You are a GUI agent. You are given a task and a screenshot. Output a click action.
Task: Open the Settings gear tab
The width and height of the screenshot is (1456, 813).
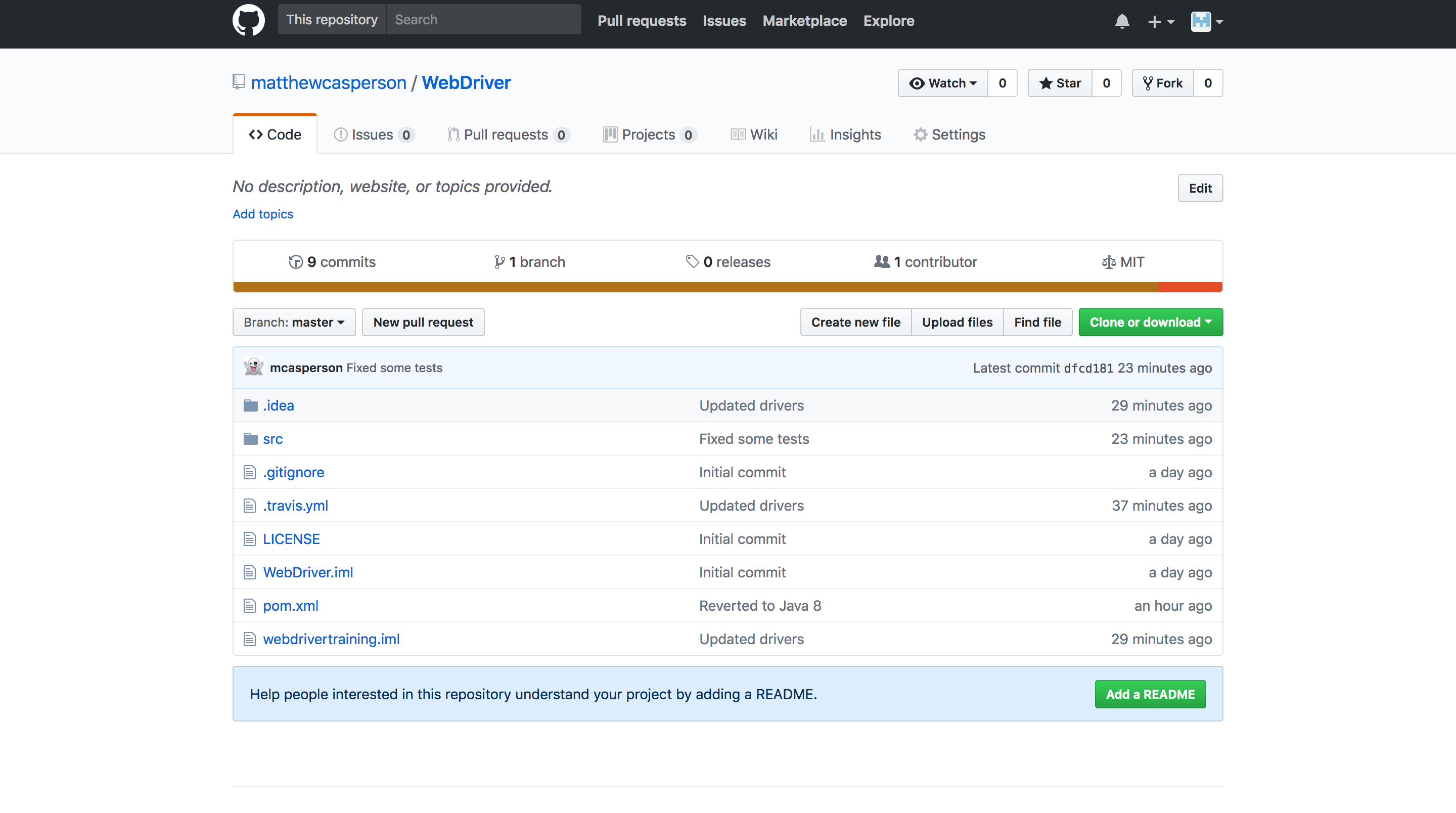(949, 134)
